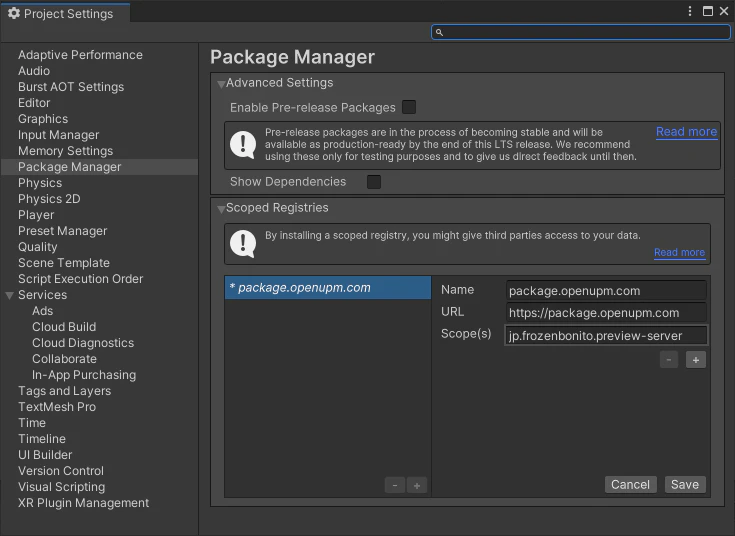Open Timeline settings
The image size is (735, 536).
42,438
